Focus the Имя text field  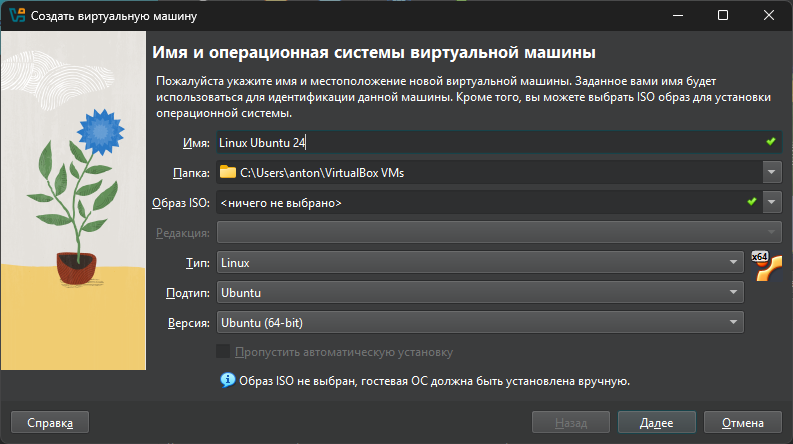coord(499,143)
